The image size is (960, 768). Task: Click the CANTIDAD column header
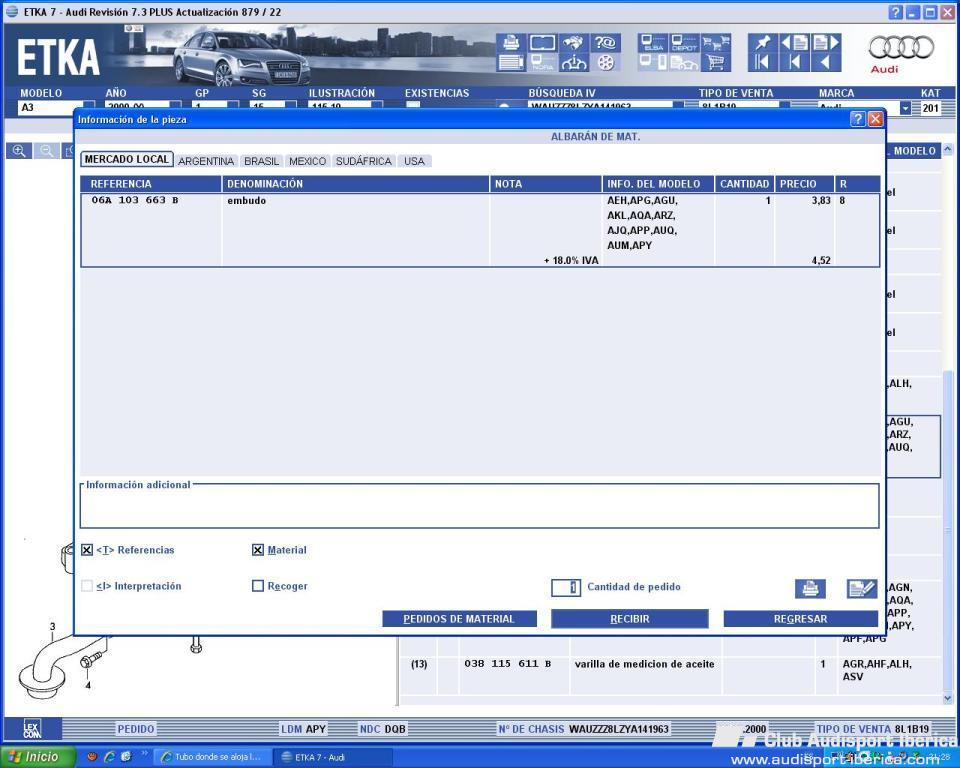(x=744, y=184)
